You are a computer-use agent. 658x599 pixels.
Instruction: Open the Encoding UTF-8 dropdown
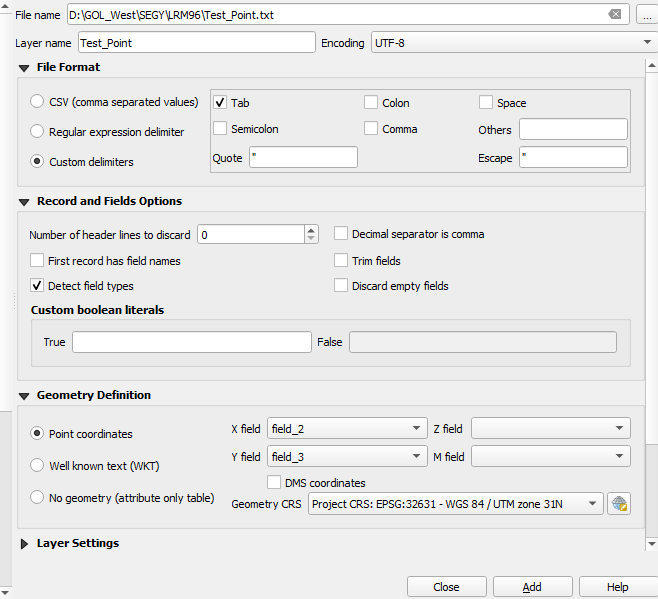click(512, 43)
